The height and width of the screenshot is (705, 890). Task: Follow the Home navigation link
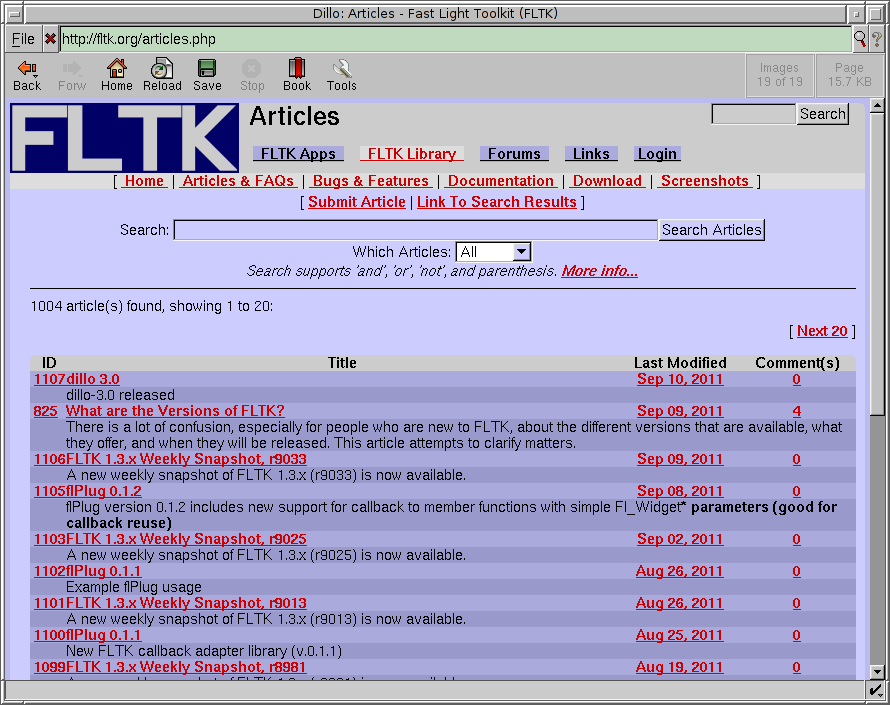[x=144, y=181]
